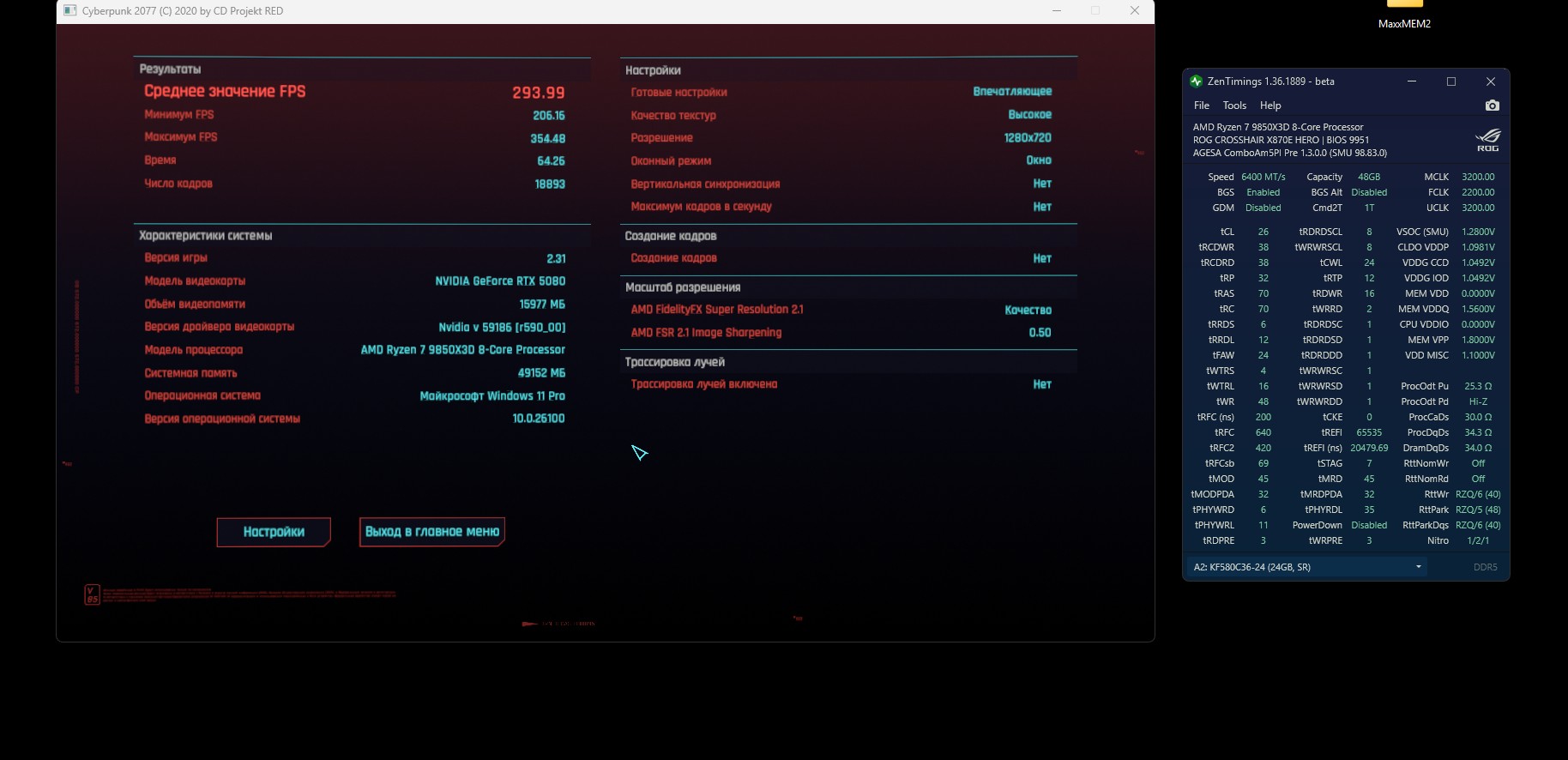Click the maximum FPS value 354.48

click(548, 139)
